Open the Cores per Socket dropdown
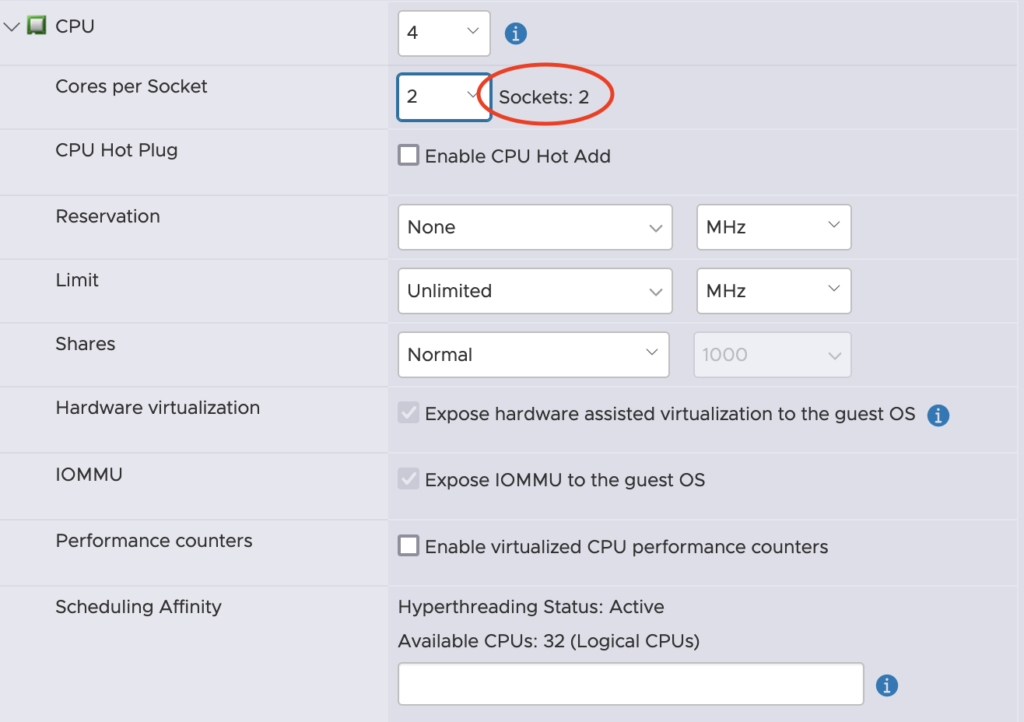This screenshot has height=722, width=1024. click(x=444, y=97)
